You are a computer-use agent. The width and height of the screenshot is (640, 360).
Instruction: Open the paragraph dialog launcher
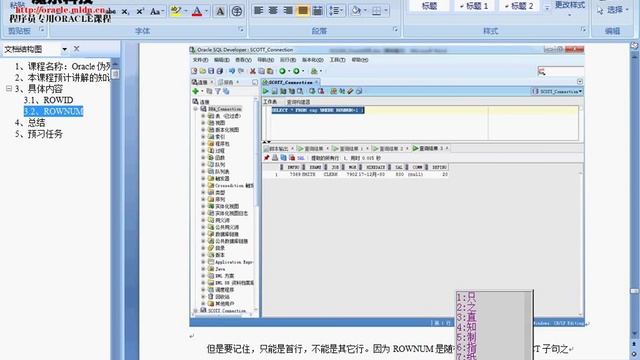click(x=395, y=29)
